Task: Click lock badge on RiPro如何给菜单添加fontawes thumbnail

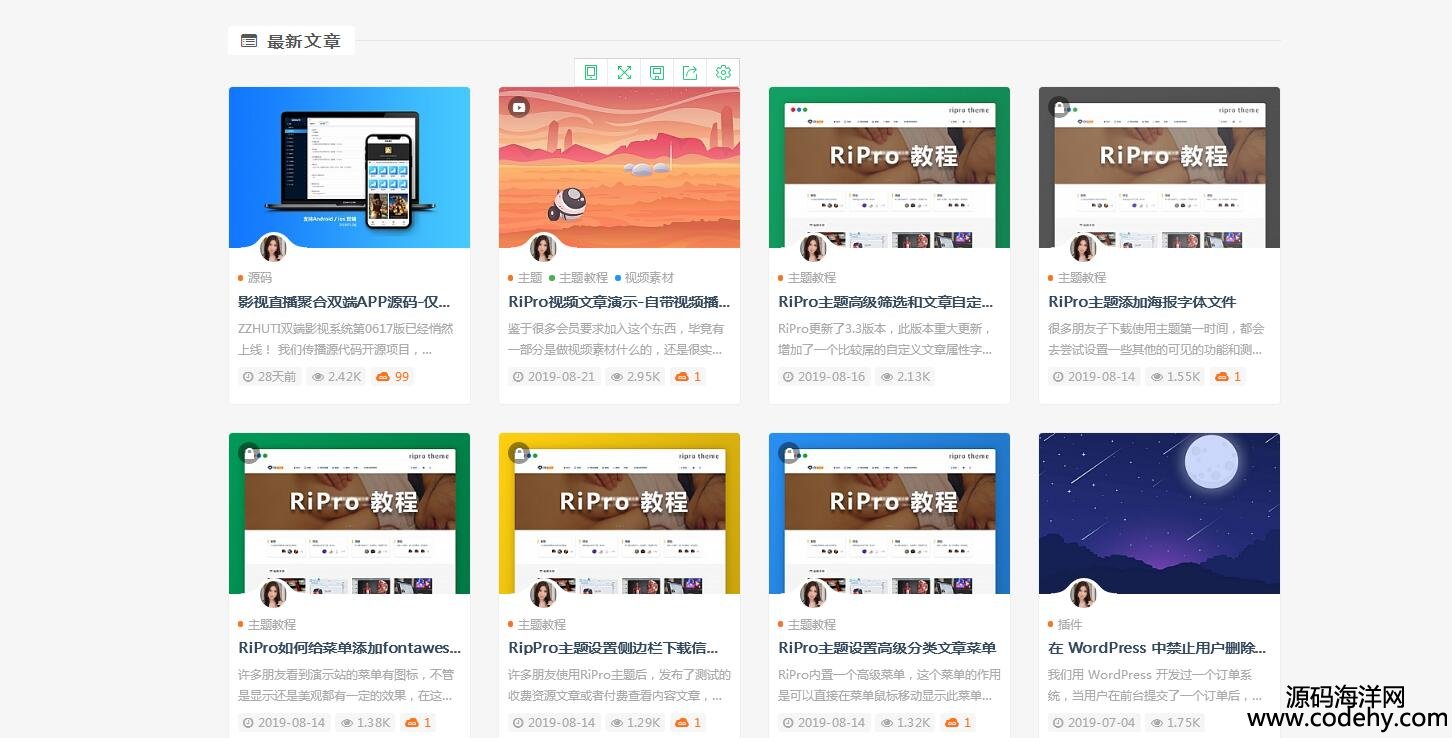Action: pyautogui.click(x=248, y=452)
